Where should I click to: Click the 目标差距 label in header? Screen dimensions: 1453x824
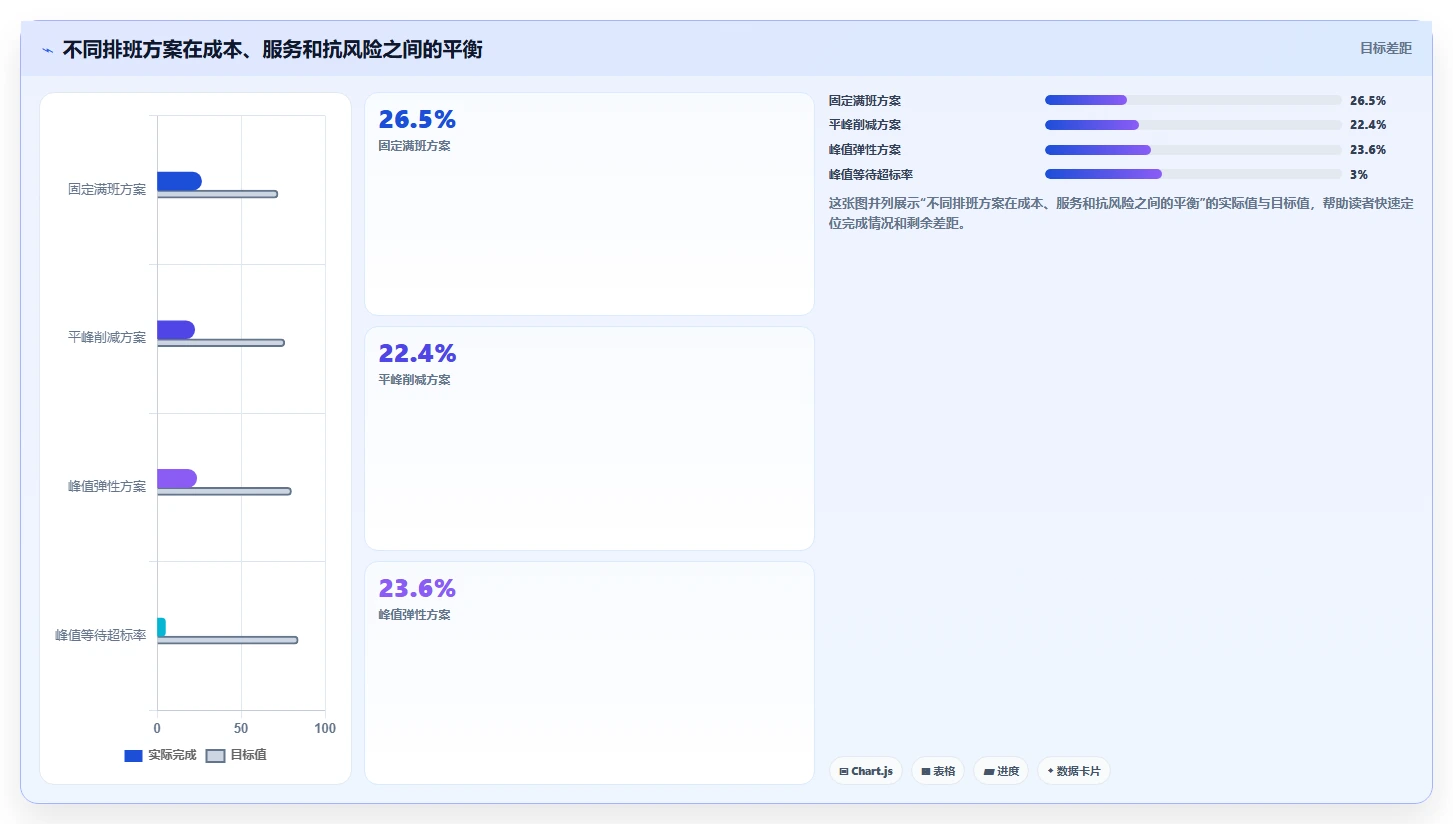click(1386, 48)
